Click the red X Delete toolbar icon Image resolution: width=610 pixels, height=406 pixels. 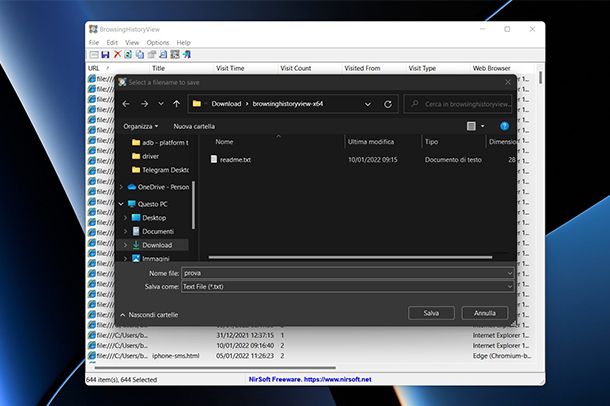pyautogui.click(x=117, y=54)
